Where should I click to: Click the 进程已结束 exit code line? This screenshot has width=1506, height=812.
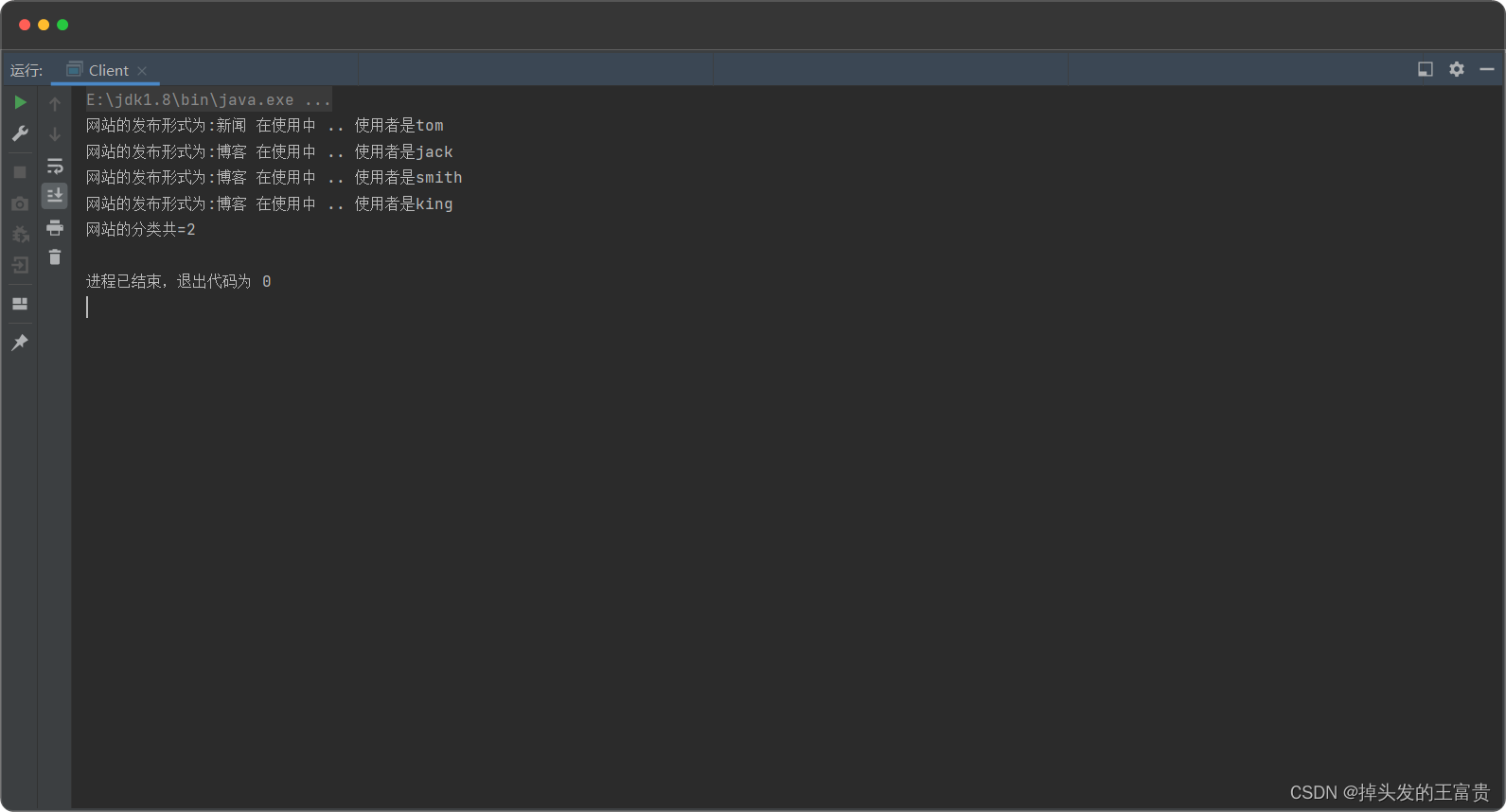178,281
